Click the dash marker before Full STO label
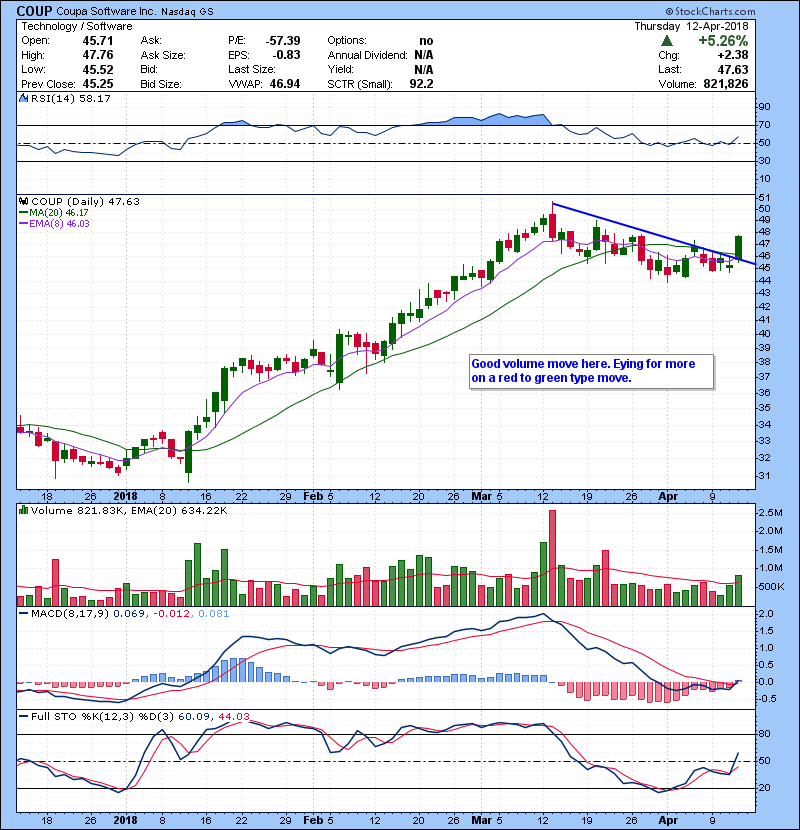 pos(23,717)
